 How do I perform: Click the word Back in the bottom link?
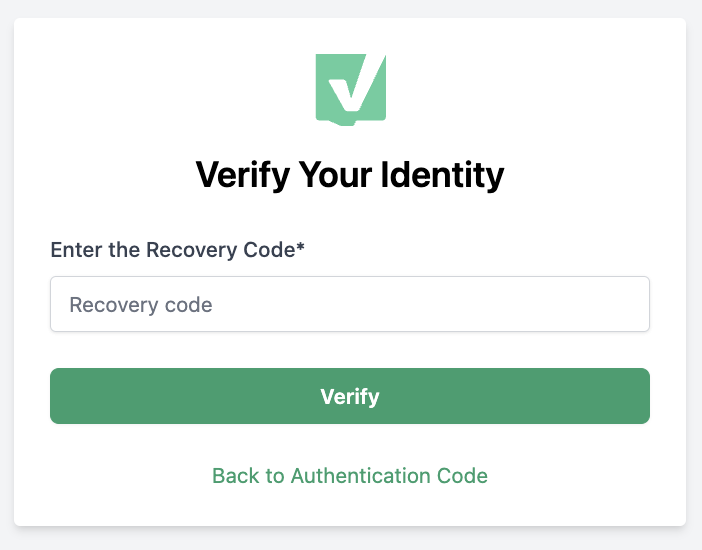click(236, 476)
